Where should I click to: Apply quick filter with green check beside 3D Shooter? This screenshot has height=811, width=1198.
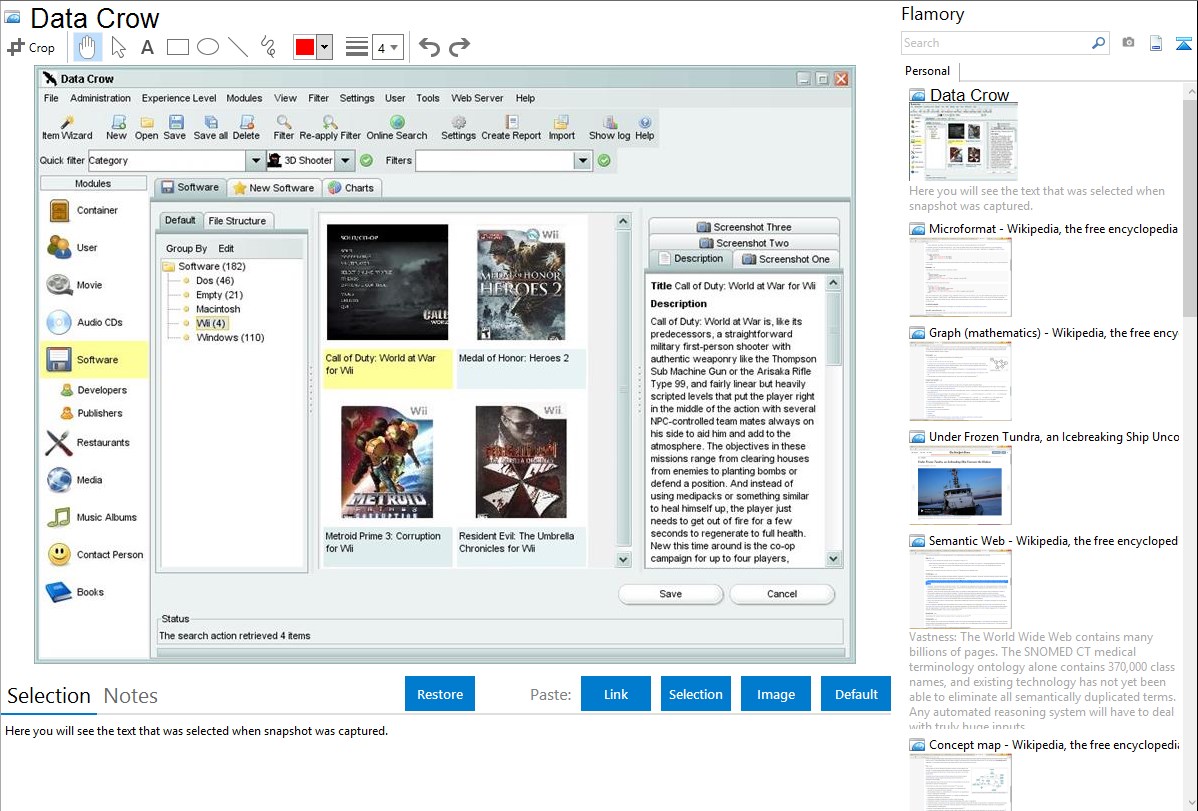[x=367, y=161]
